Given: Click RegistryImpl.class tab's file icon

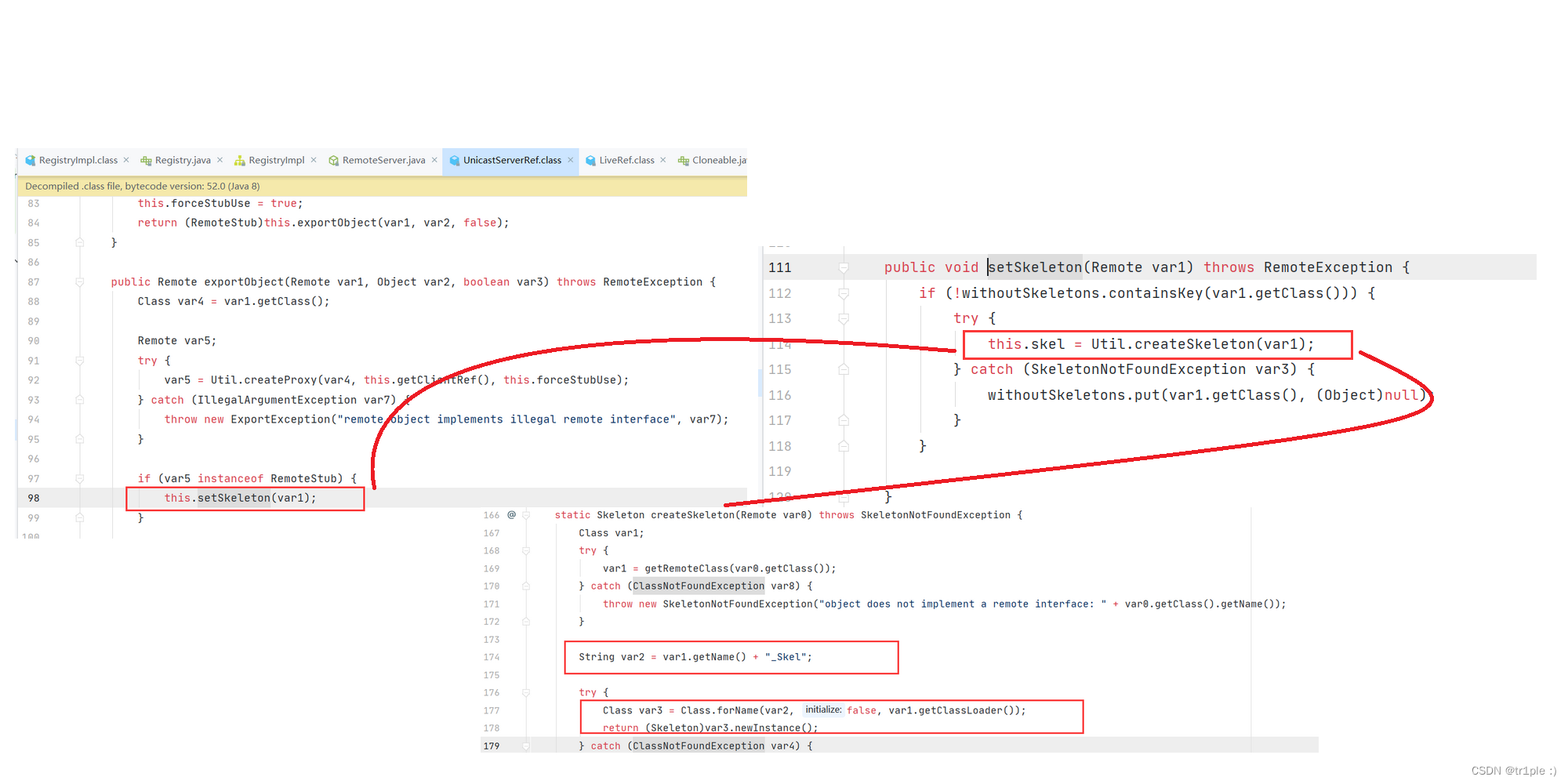Looking at the screenshot, I should (30, 160).
